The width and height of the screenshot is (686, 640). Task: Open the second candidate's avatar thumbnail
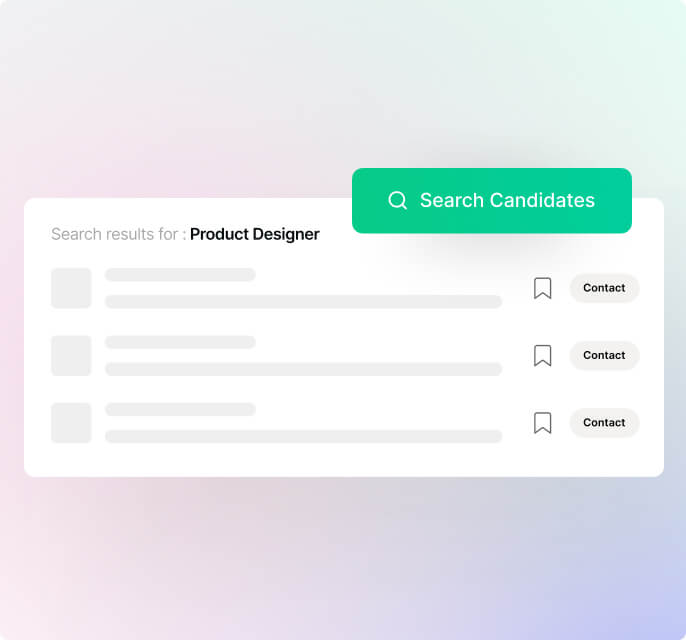pos(71,355)
